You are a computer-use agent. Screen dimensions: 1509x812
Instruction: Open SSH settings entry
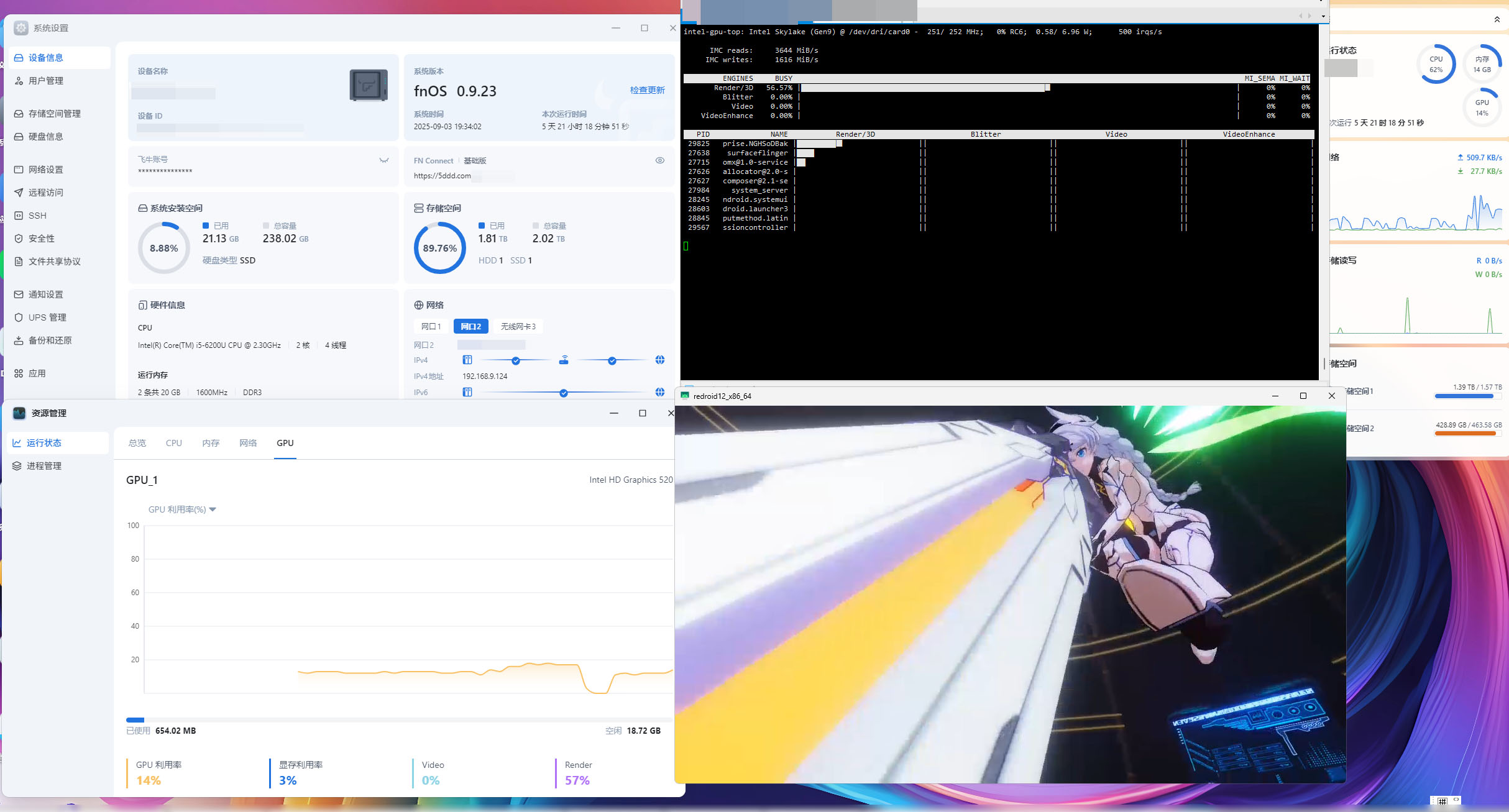37,216
